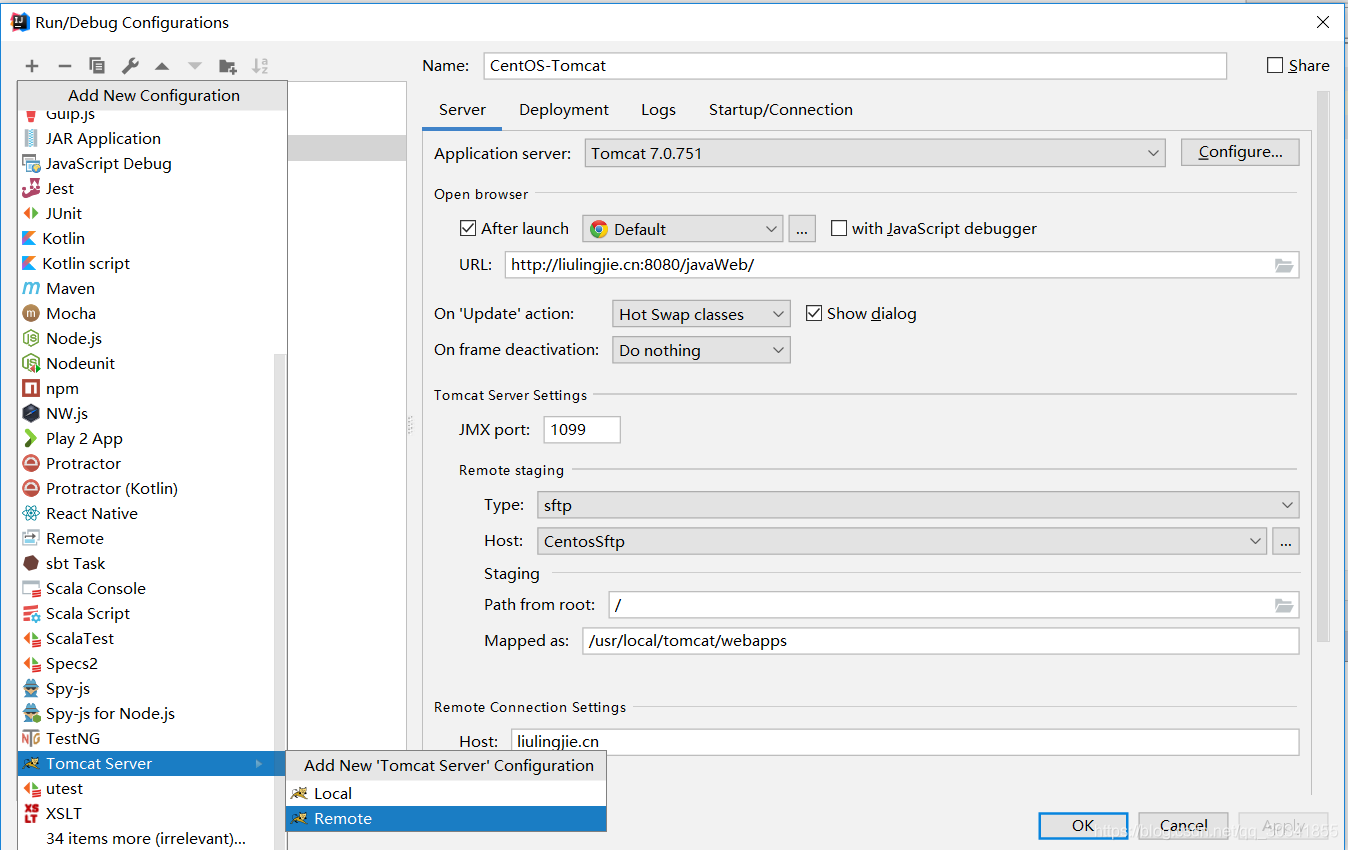The height and width of the screenshot is (850, 1348).
Task: Create new folder via folder-plus icon
Action: click(228, 66)
